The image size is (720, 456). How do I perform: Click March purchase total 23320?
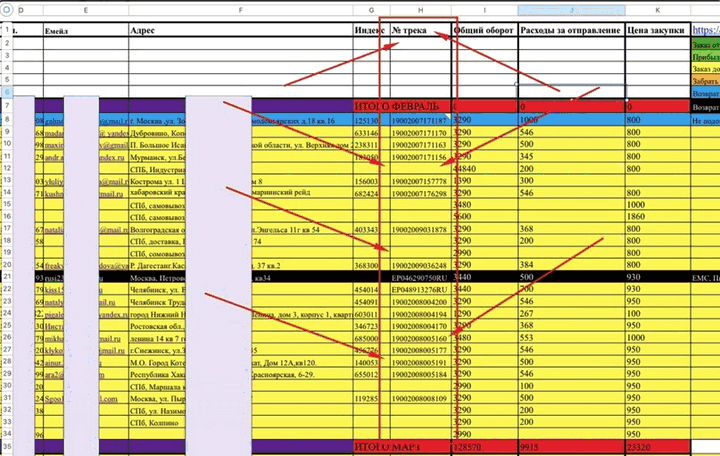point(658,446)
